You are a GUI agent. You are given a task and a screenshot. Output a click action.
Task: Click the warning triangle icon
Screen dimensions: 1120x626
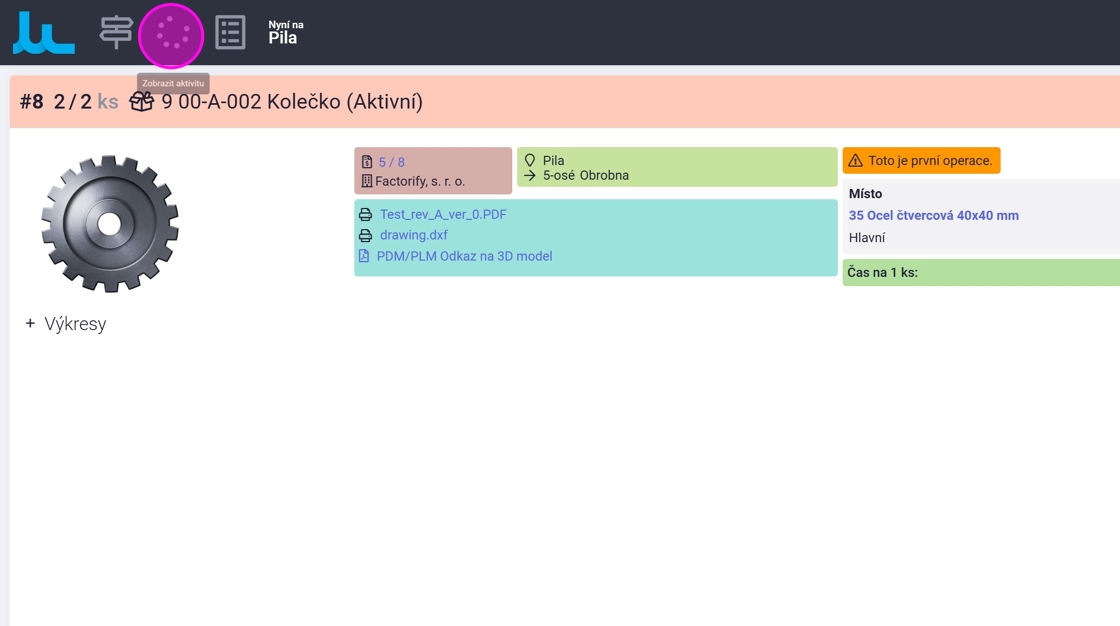point(855,161)
